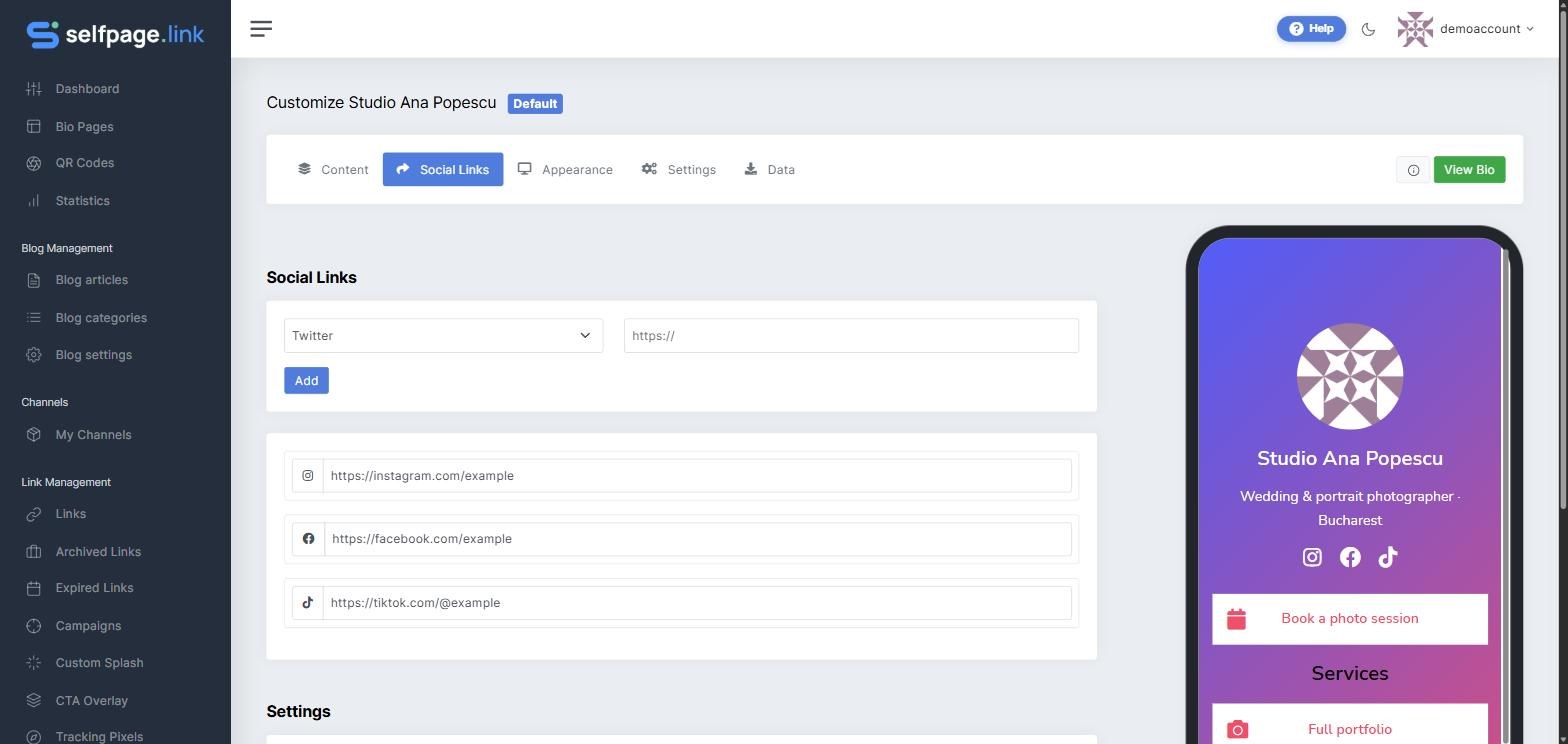This screenshot has height=744, width=1568.
Task: Click Facebook icon in phone preview
Action: click(1350, 558)
